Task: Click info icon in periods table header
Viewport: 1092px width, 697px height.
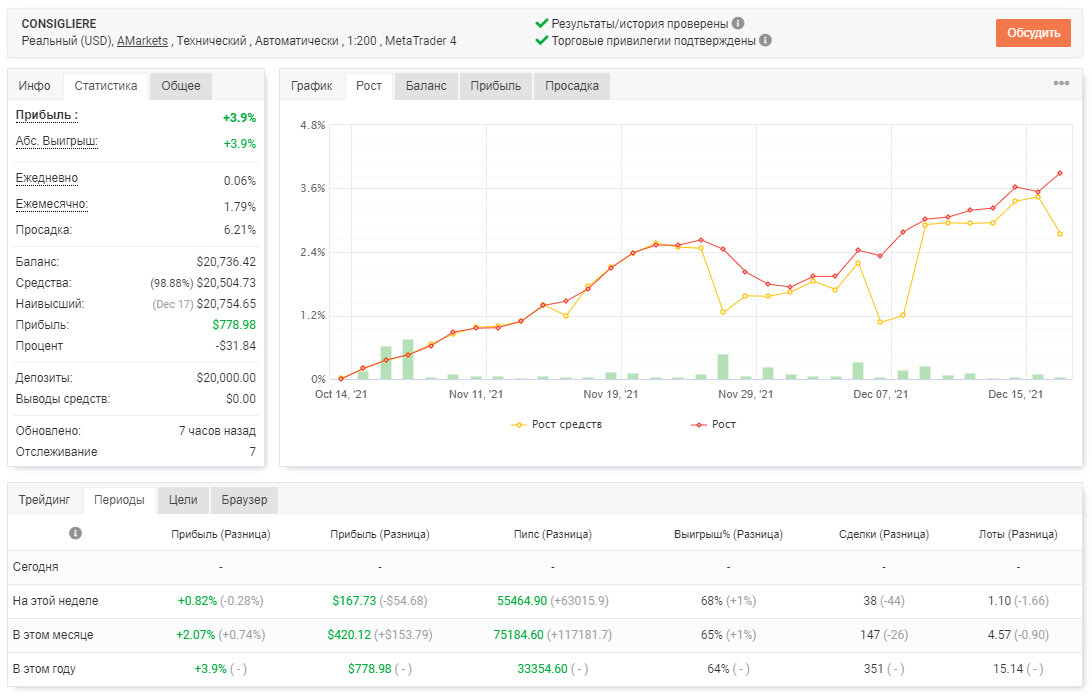Action: [x=75, y=533]
